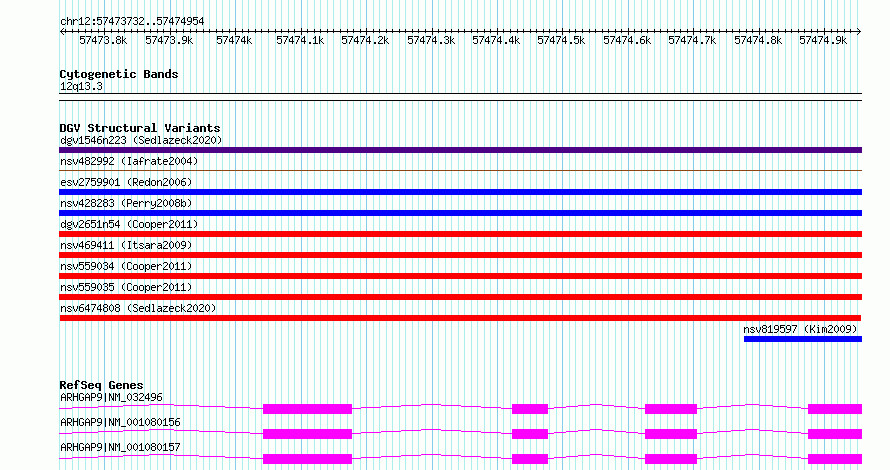Click the left arrowhead of the ruler

[62, 32]
